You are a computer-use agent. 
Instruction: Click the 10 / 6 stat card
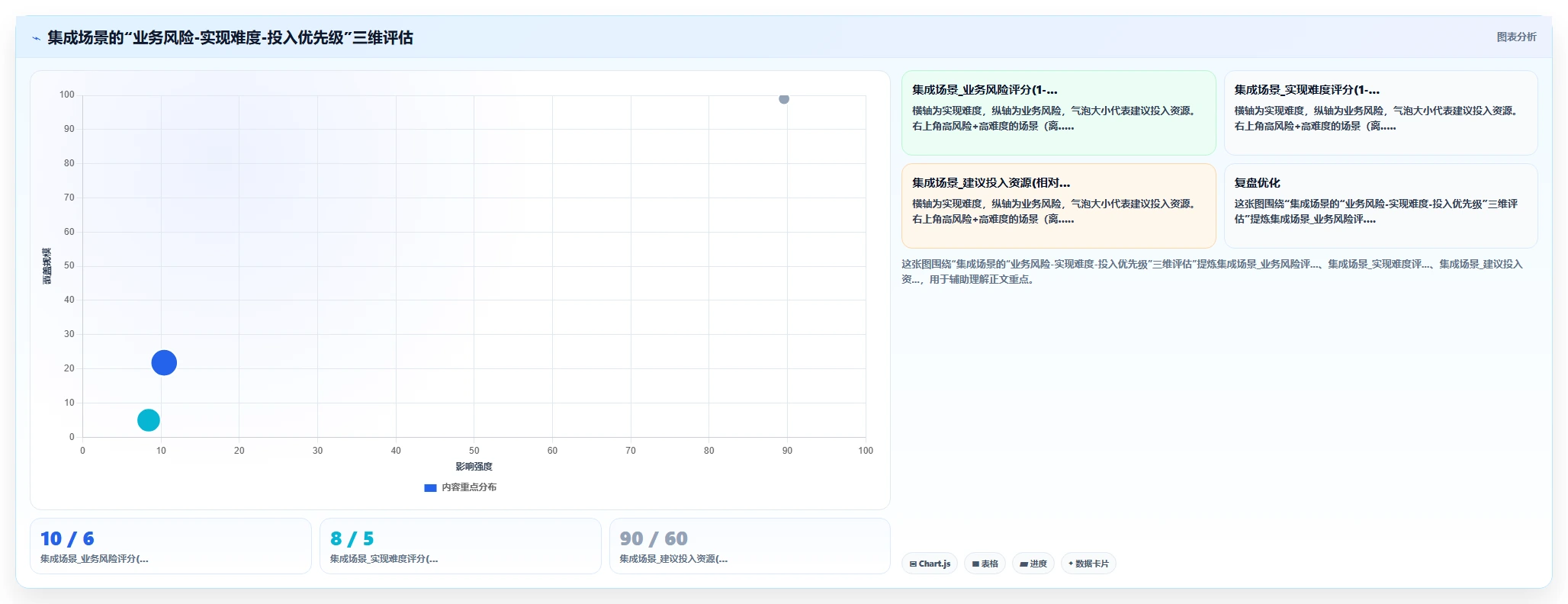[171, 546]
